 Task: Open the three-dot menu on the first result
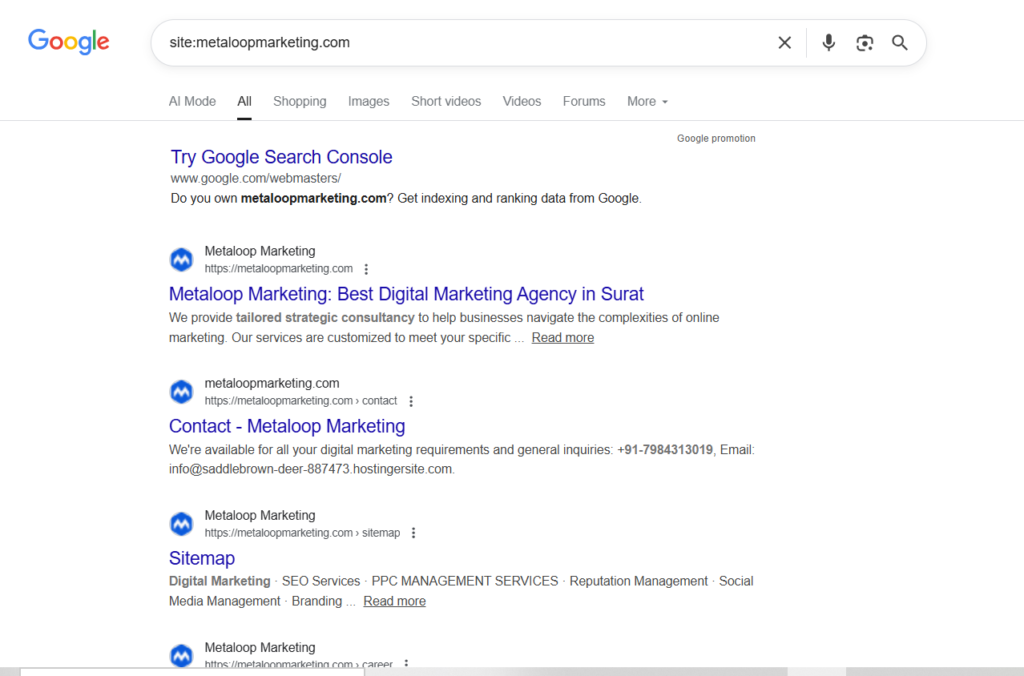click(366, 269)
